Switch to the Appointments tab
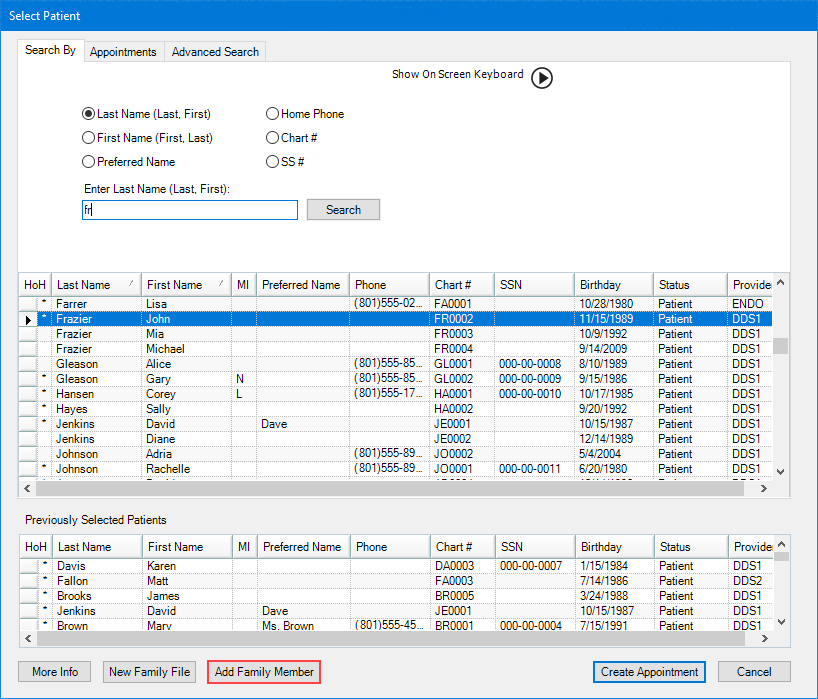818x699 pixels. pyautogui.click(x=123, y=52)
